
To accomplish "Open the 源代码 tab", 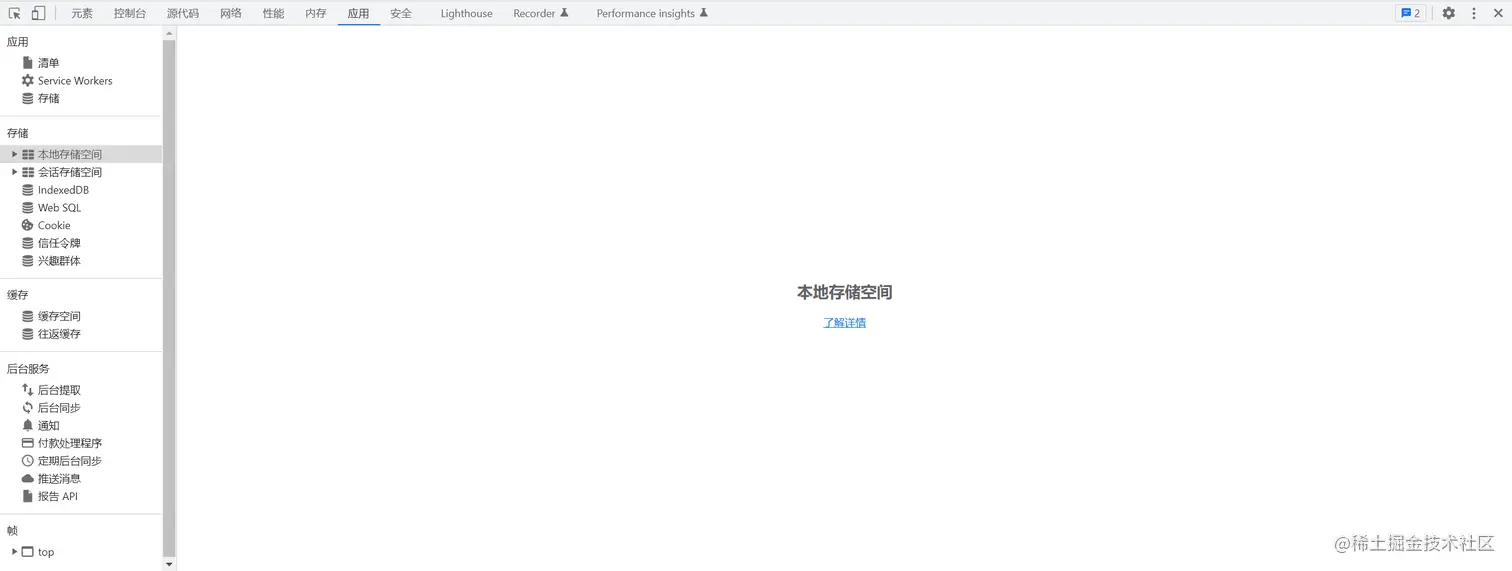I will [x=183, y=13].
